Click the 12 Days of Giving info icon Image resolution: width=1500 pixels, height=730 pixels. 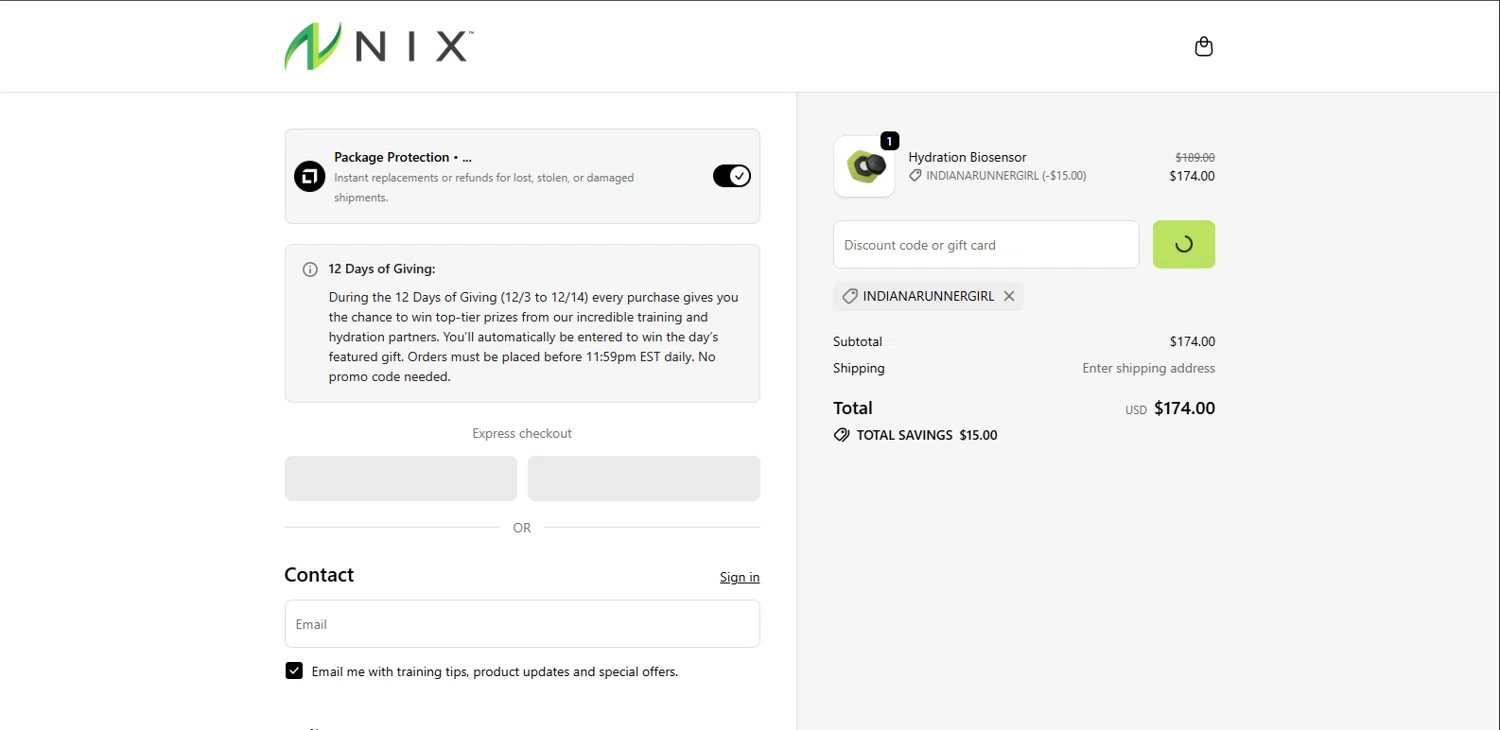tap(310, 269)
